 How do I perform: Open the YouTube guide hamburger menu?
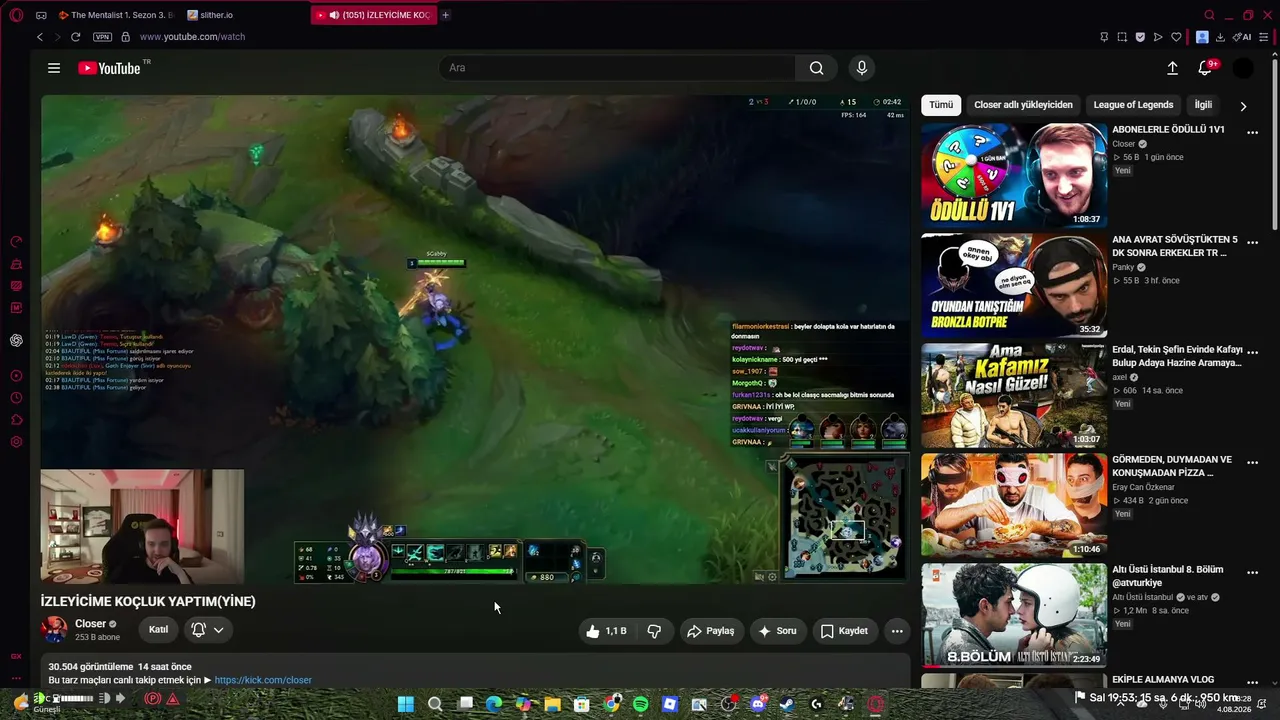click(54, 68)
